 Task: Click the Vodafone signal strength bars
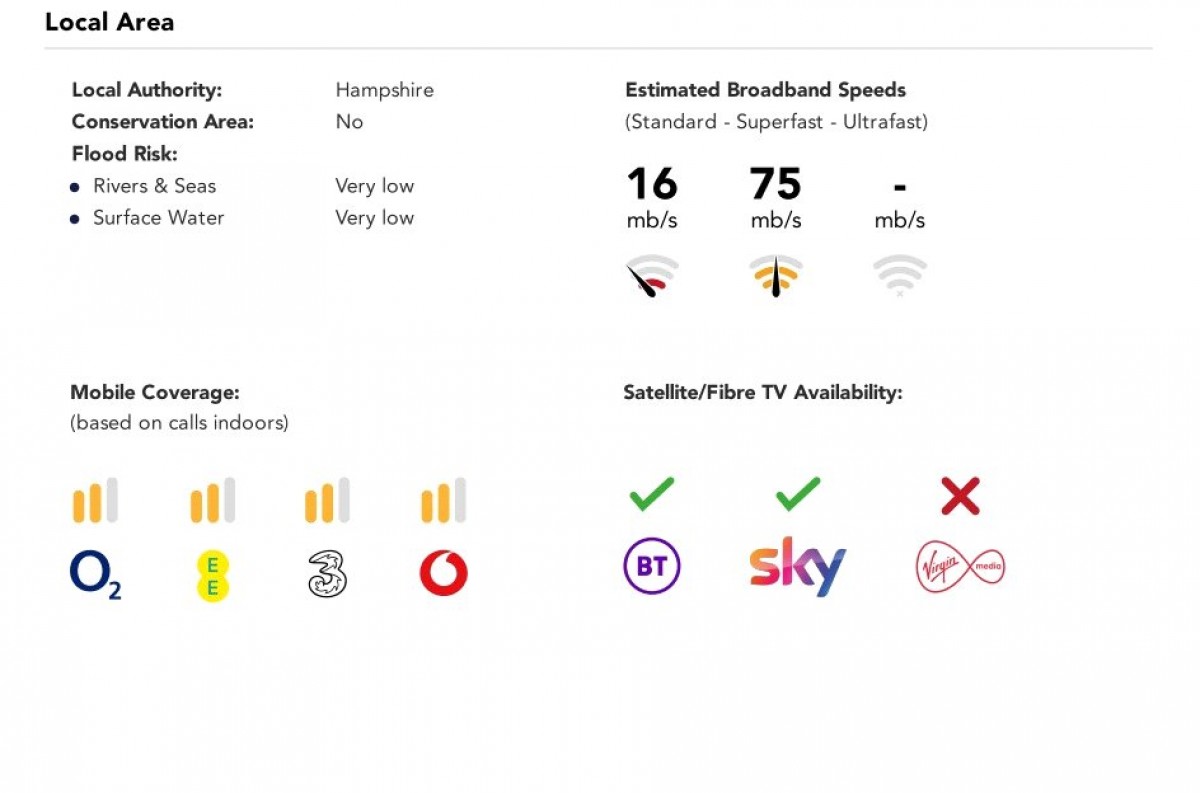[443, 500]
